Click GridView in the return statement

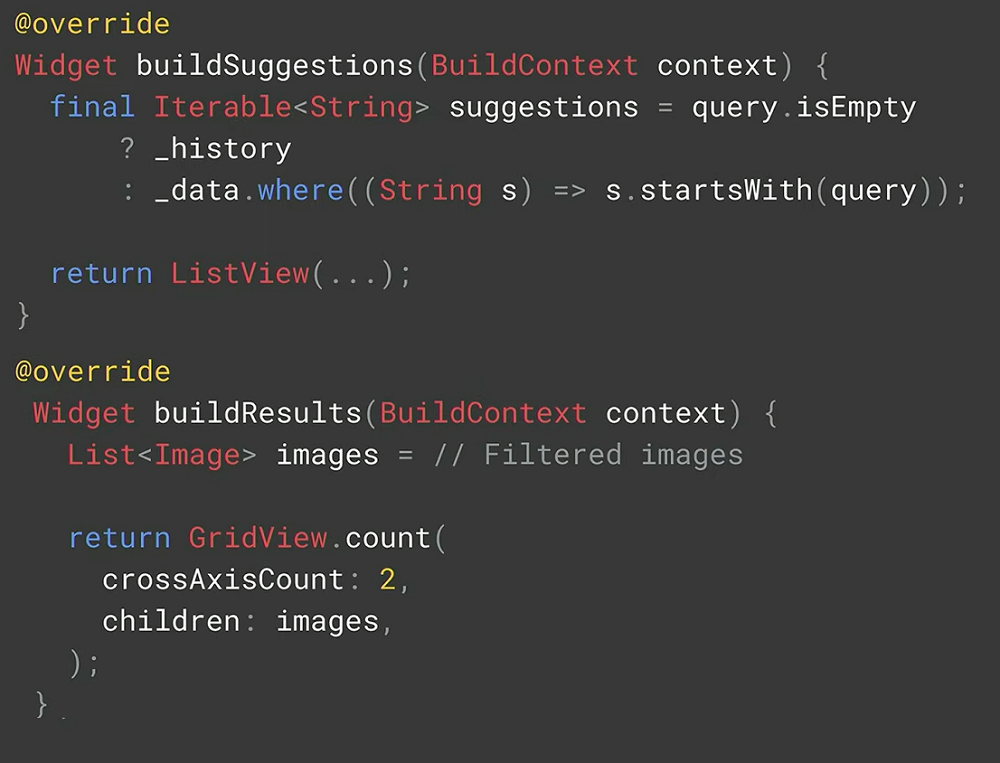(258, 538)
